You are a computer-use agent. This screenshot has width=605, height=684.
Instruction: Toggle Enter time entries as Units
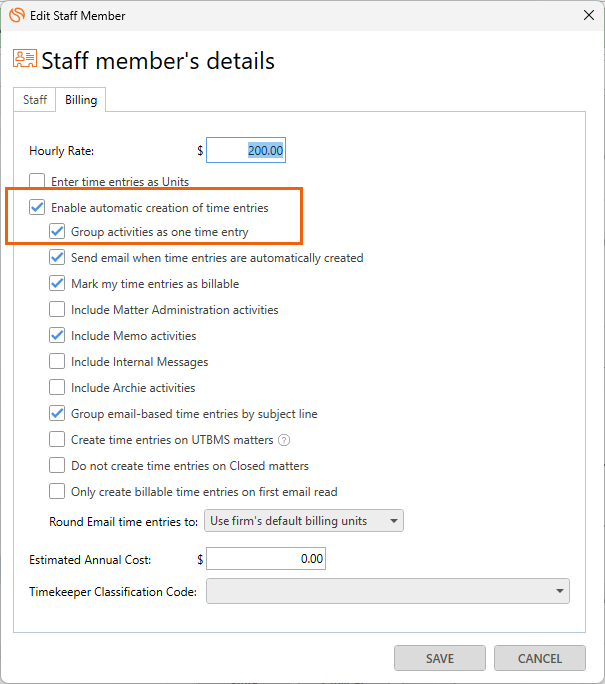click(x=37, y=181)
